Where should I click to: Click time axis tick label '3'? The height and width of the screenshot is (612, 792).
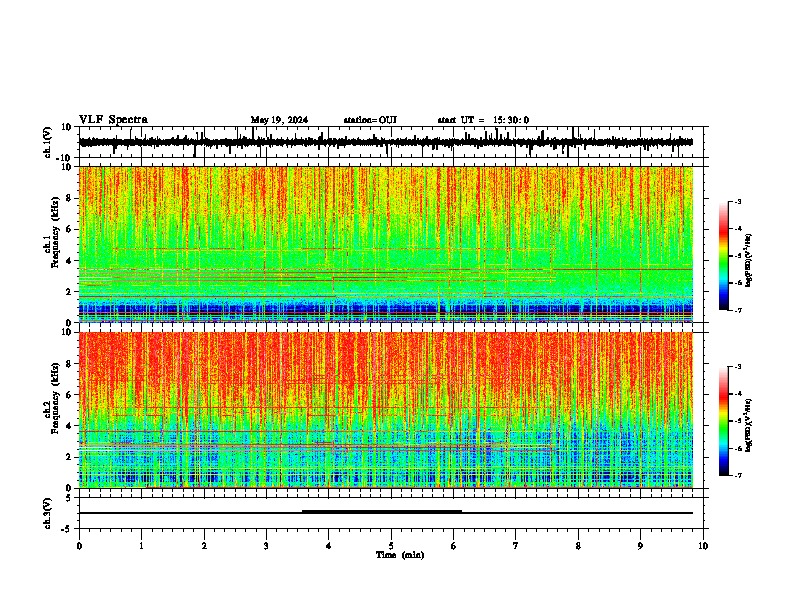tap(266, 546)
